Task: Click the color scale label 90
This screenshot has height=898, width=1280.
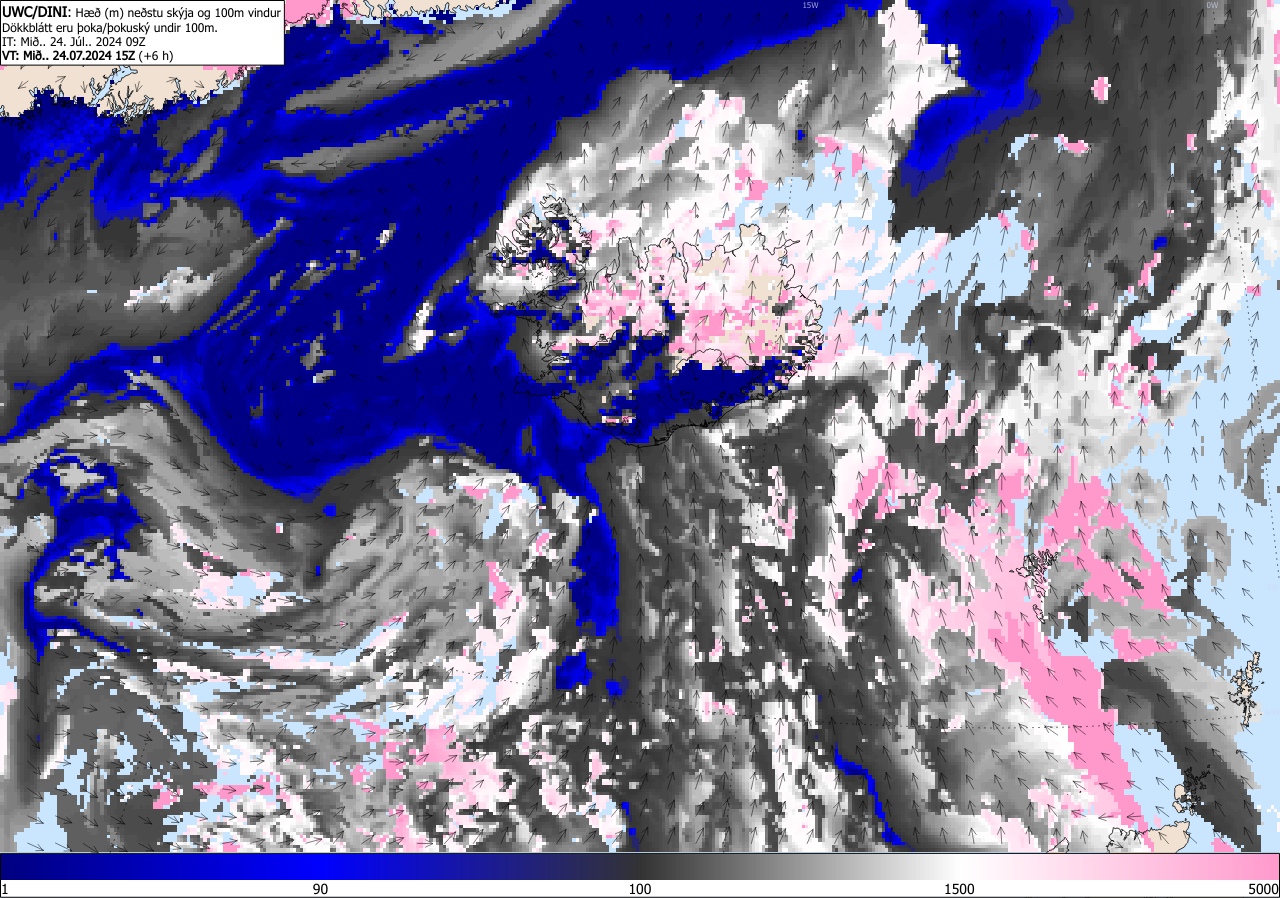Action: click(x=320, y=889)
